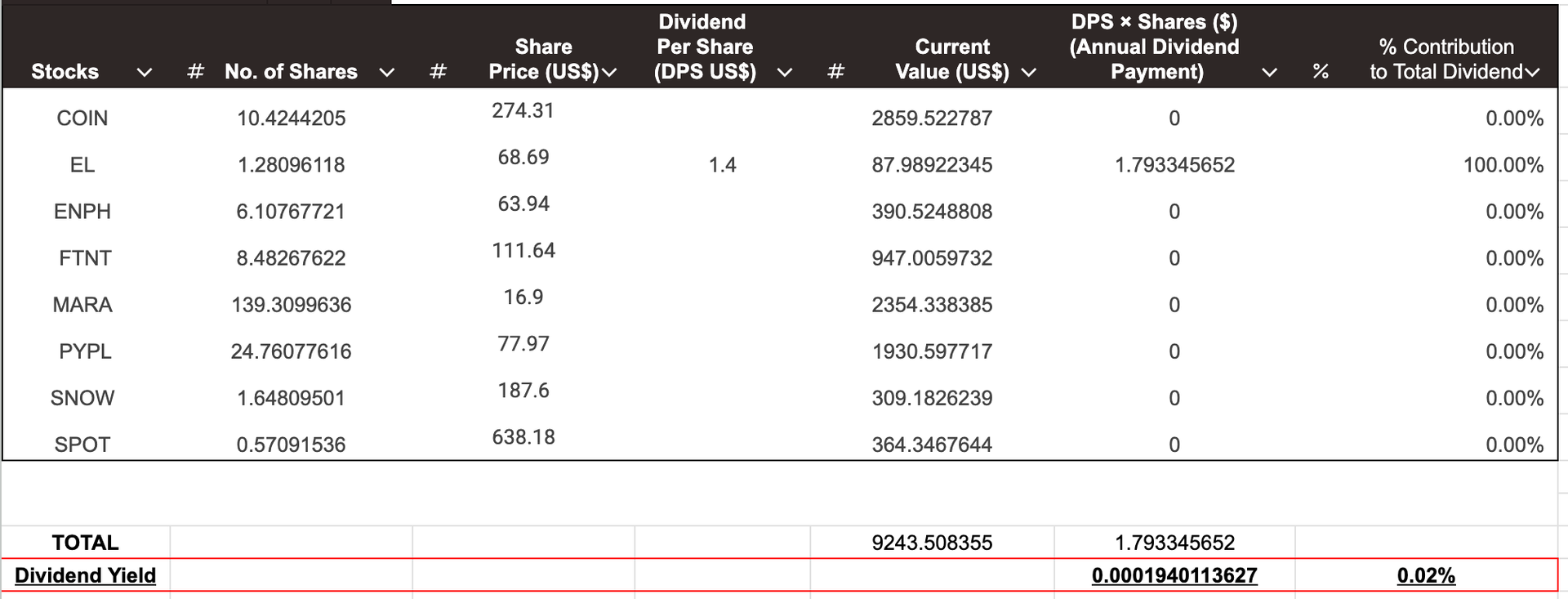Select EL annual dividend payment 1.793345652
This screenshot has height=599, width=1568.
tap(1174, 165)
